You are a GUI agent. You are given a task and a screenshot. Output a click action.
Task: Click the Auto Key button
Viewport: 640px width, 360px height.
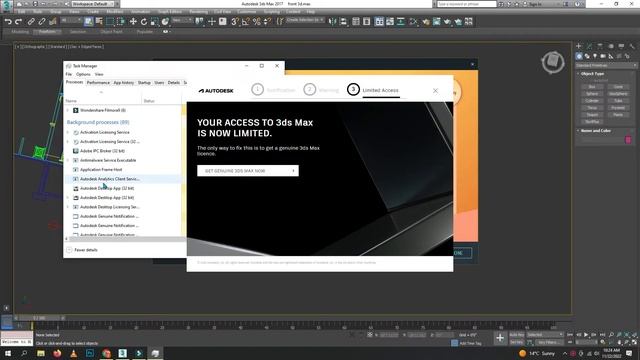tap(517, 335)
